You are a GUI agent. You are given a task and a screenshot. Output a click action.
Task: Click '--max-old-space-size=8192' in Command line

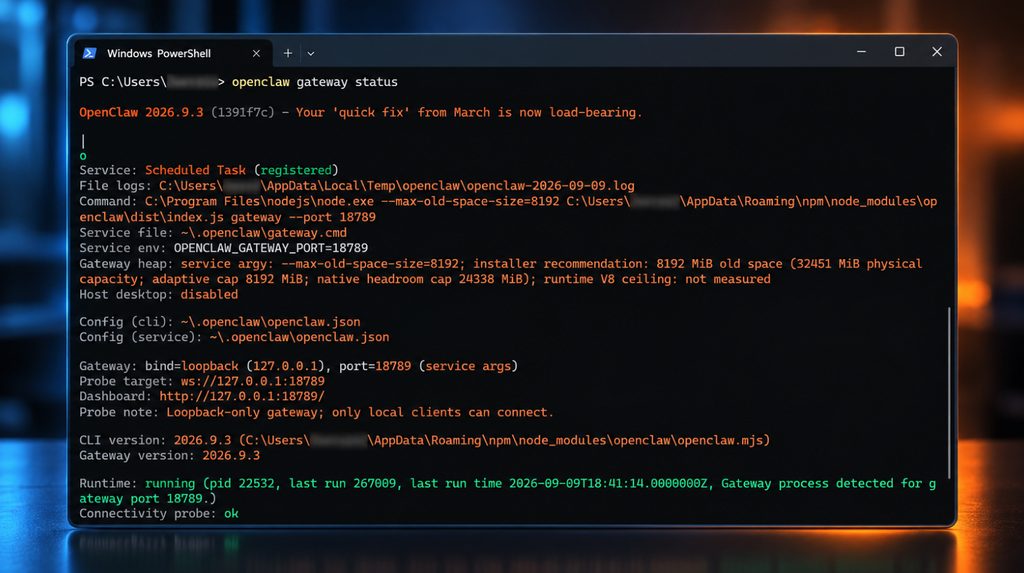(x=470, y=201)
